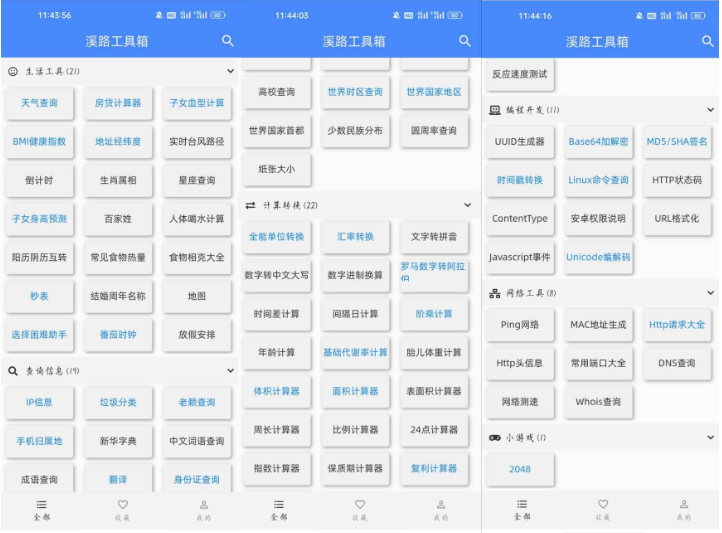Screen dimensions: 722x533
Task: Launch the 2048 game button
Action: (x=520, y=469)
